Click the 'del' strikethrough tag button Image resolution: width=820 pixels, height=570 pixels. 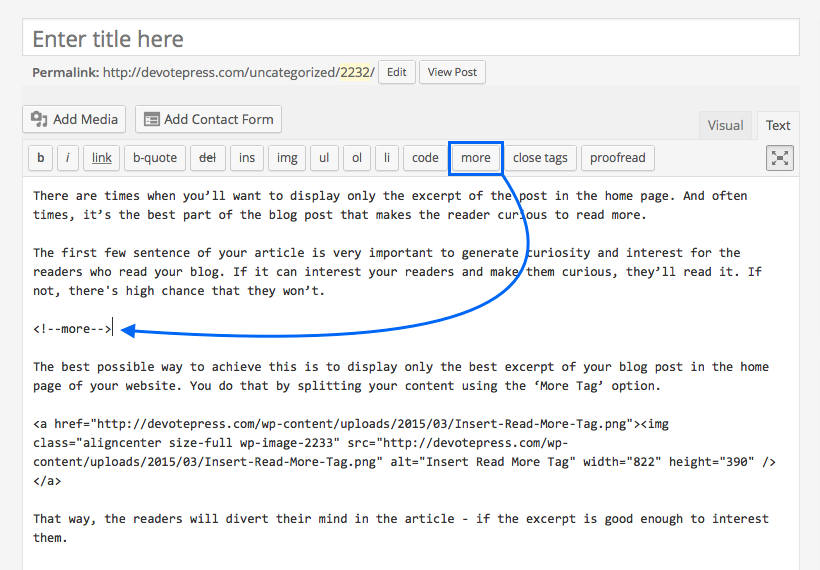tap(207, 158)
